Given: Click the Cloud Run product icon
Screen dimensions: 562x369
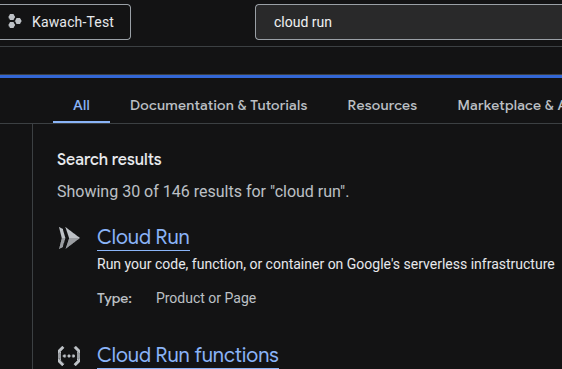Looking at the screenshot, I should pos(69,238).
